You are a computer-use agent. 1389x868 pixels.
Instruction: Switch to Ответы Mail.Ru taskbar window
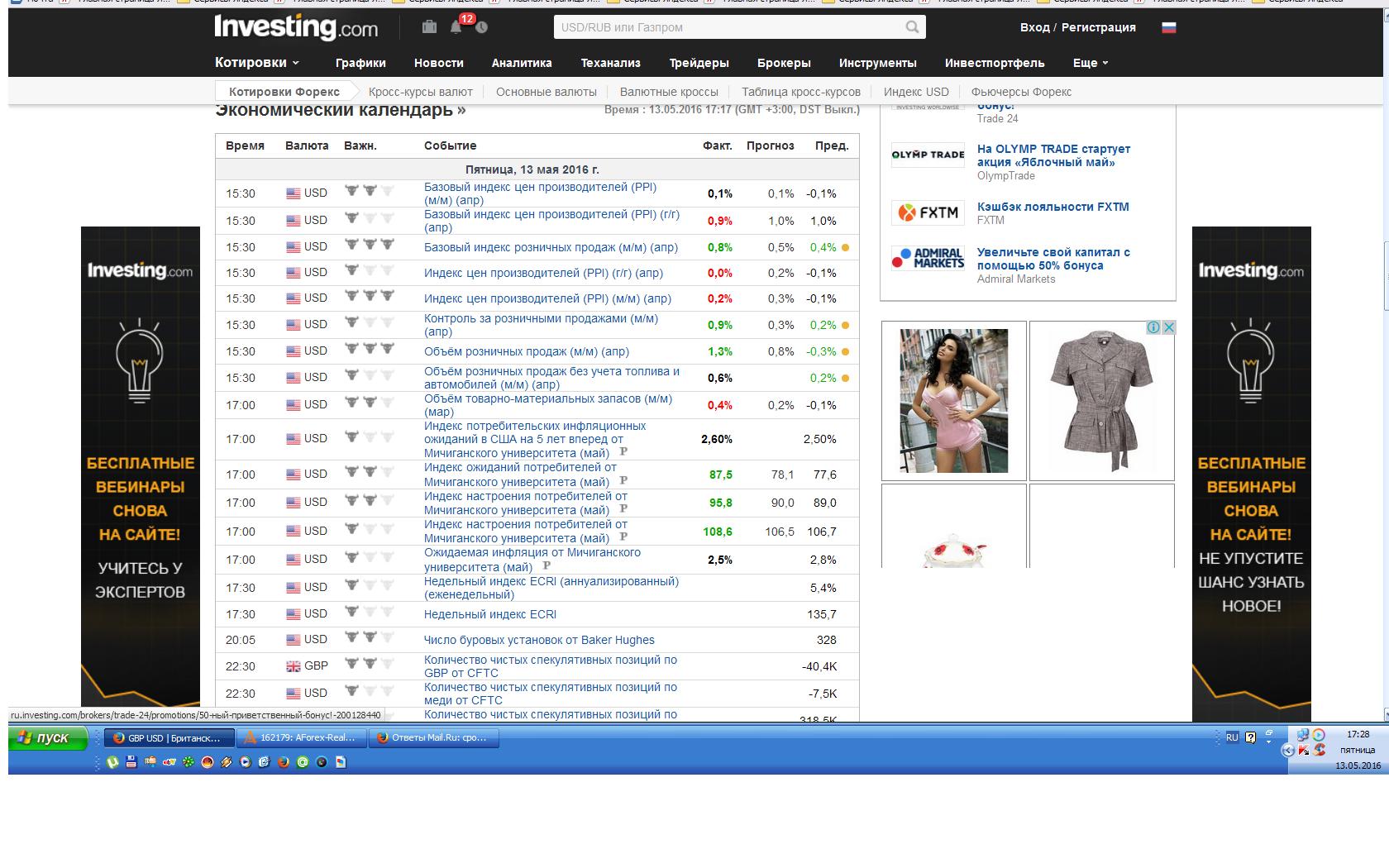click(433, 737)
